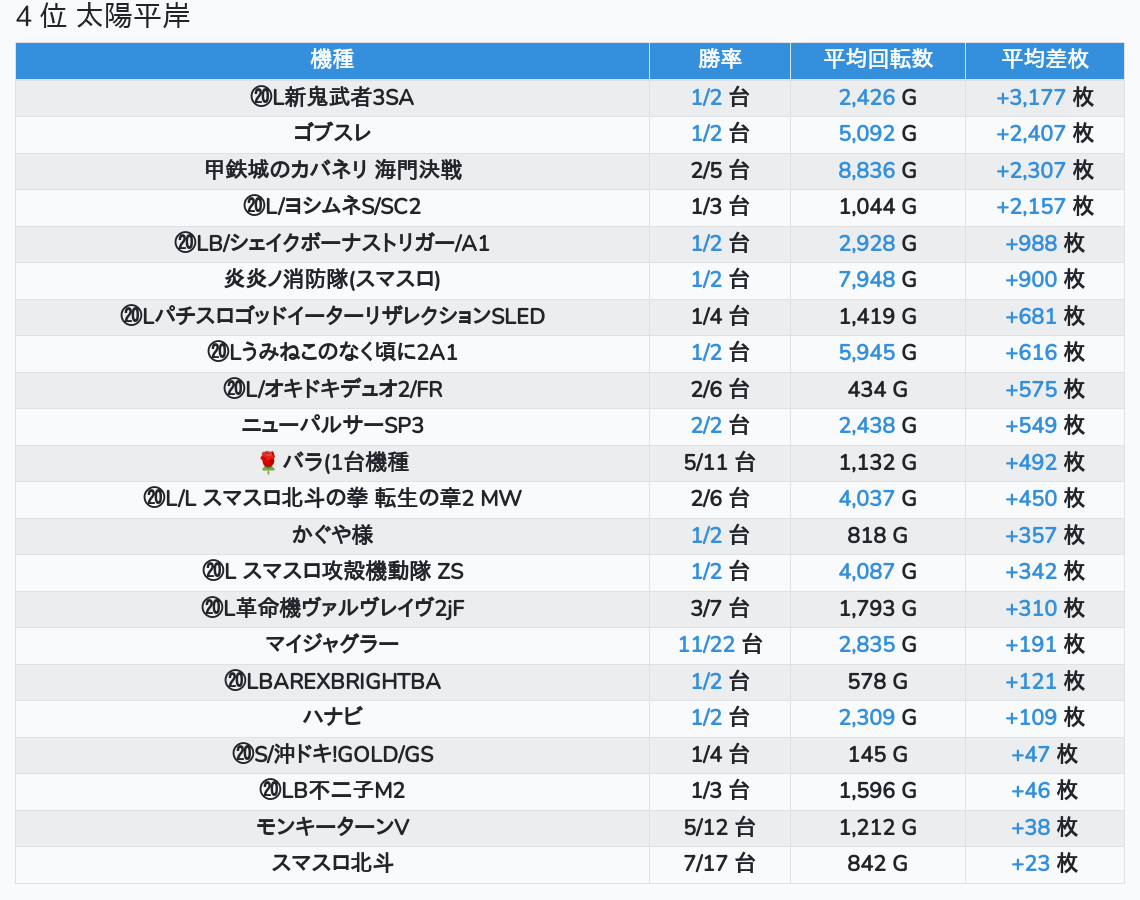This screenshot has width=1140, height=900.
Task: Open the +2,157 value for L/ヨシムネS/SC2
Action: point(1030,207)
